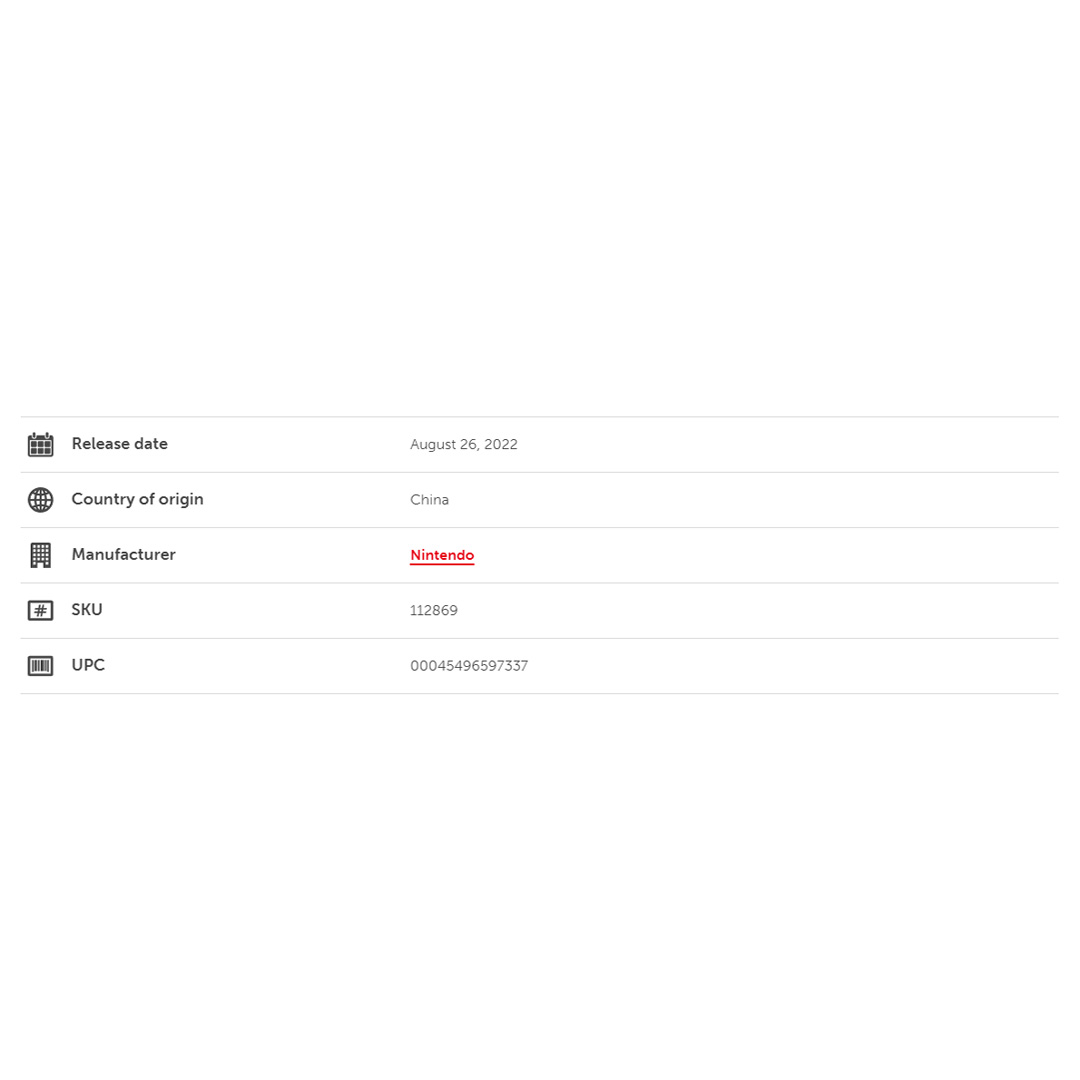Click the barcode icon next to UPC
1080x1080 pixels.
pyautogui.click(x=40, y=666)
